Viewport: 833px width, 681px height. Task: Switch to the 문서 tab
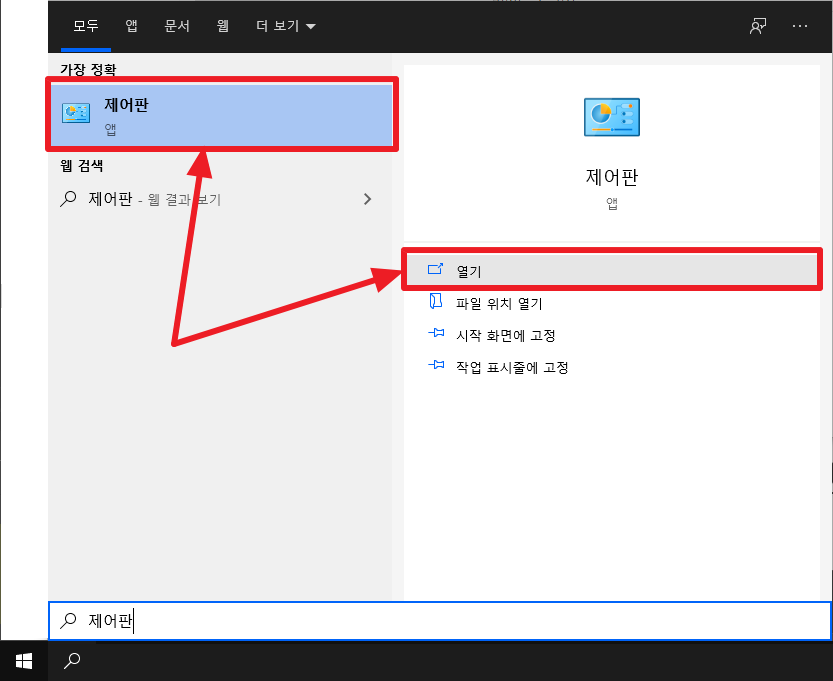(x=177, y=25)
